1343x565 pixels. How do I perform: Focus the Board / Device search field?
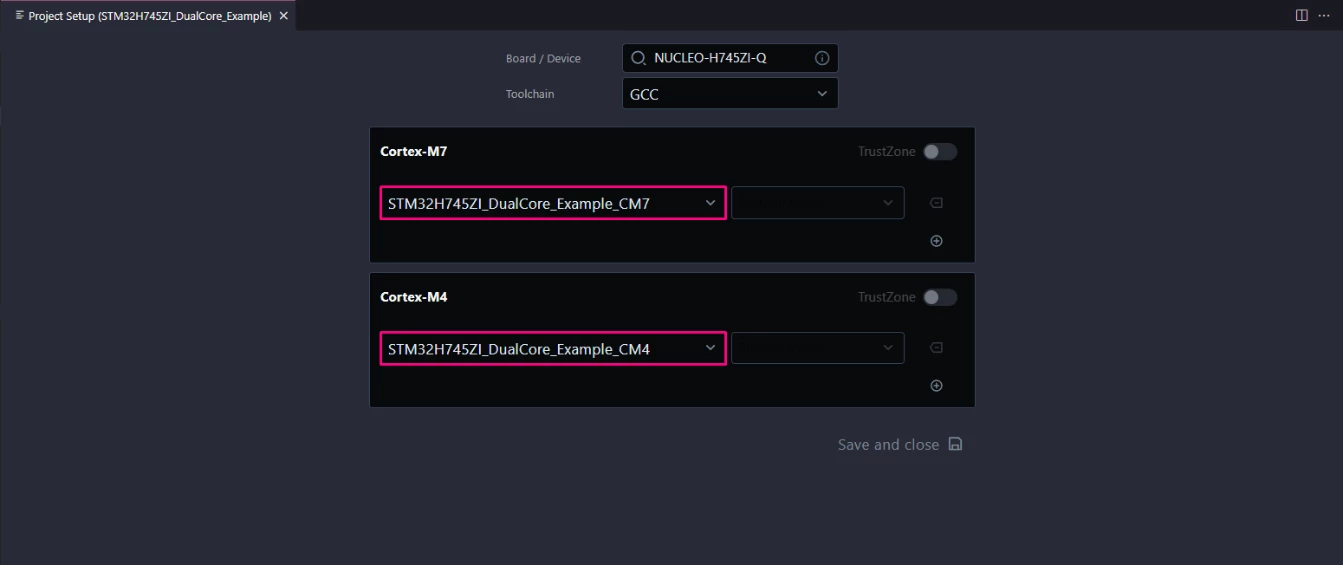click(x=730, y=58)
